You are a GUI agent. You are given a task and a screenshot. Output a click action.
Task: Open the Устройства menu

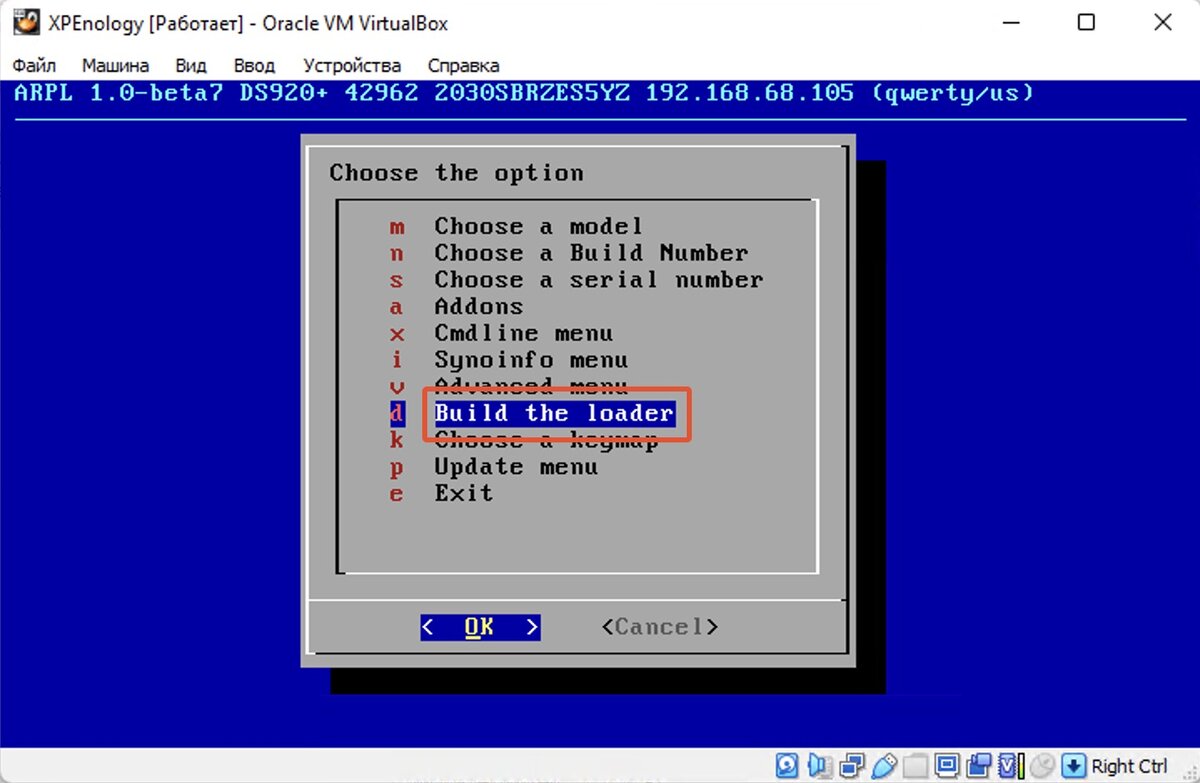tap(352, 66)
